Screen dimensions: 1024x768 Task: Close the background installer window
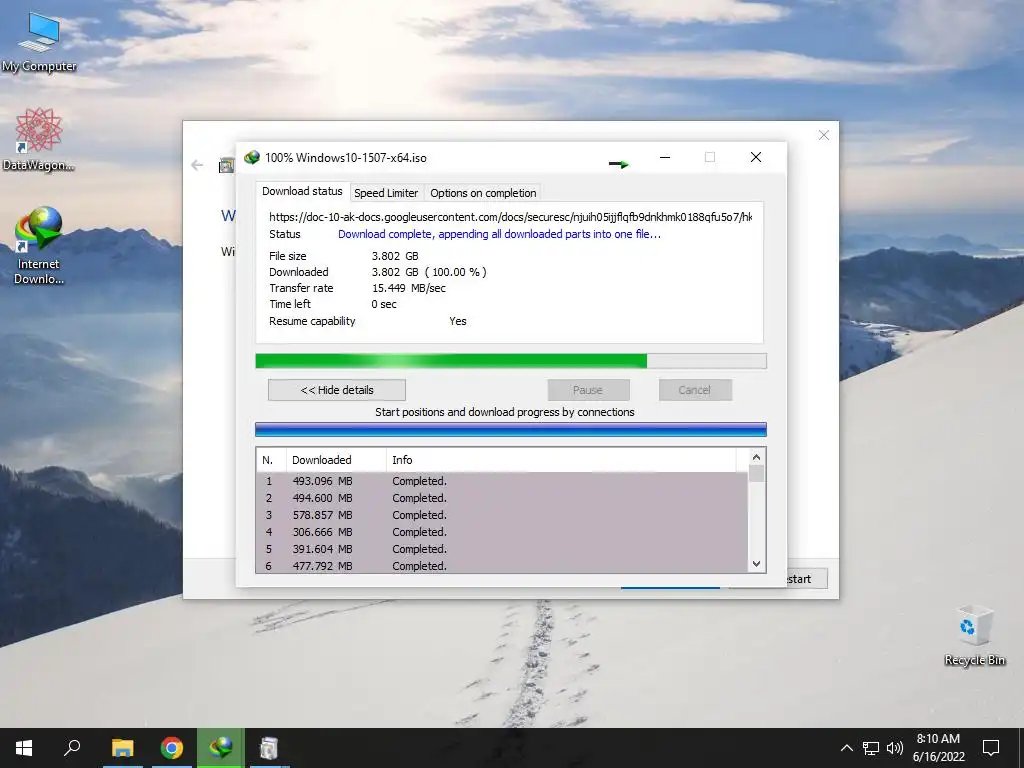[x=824, y=135]
